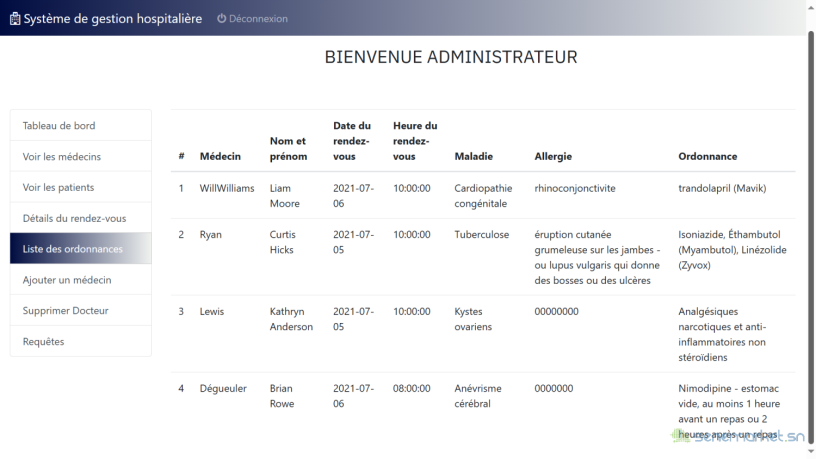Click the # column header
This screenshot has width=816, height=459.
pyautogui.click(x=181, y=156)
